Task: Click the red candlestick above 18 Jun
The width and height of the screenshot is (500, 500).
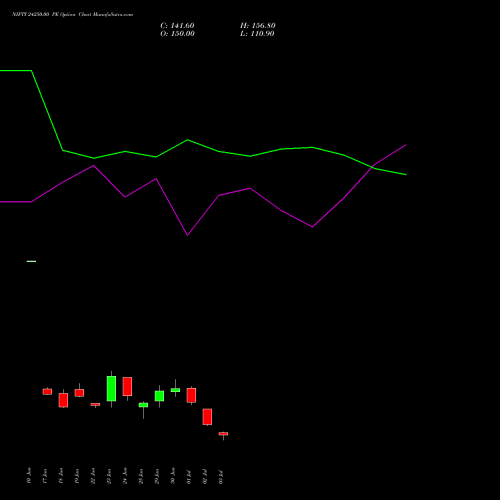Action: pyautogui.click(x=63, y=400)
